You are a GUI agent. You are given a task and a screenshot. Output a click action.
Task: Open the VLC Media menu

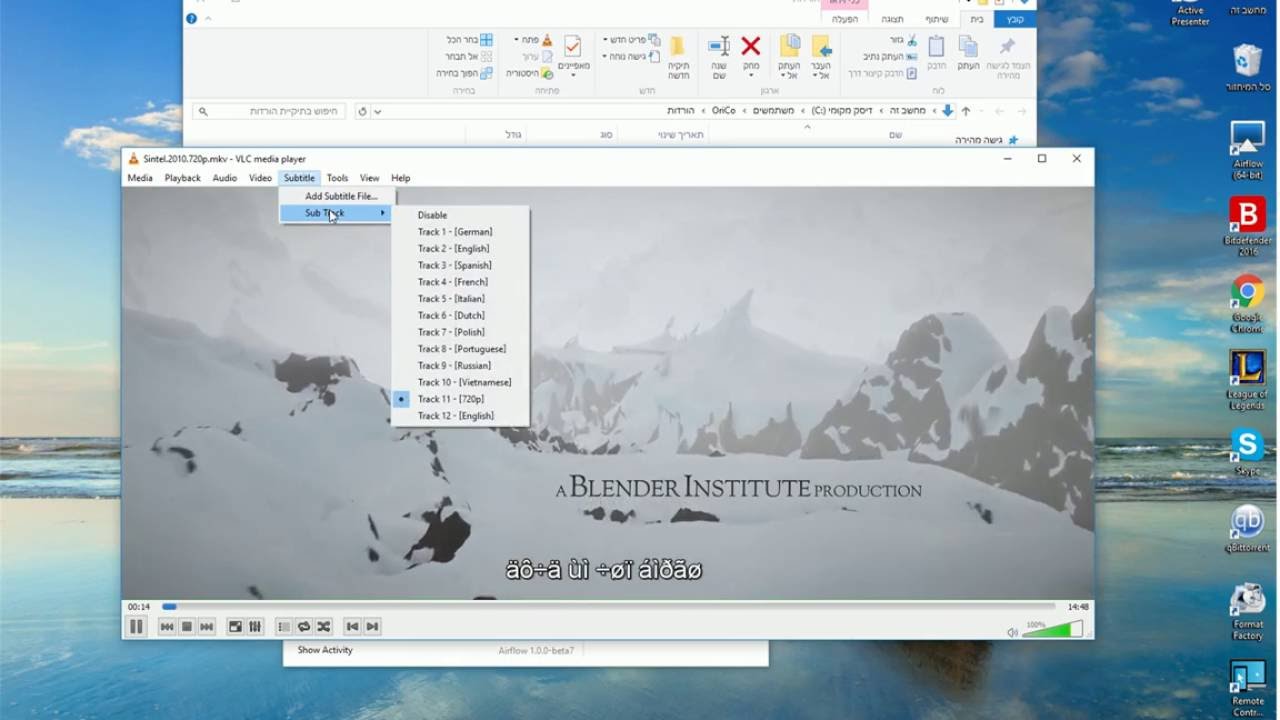(140, 178)
